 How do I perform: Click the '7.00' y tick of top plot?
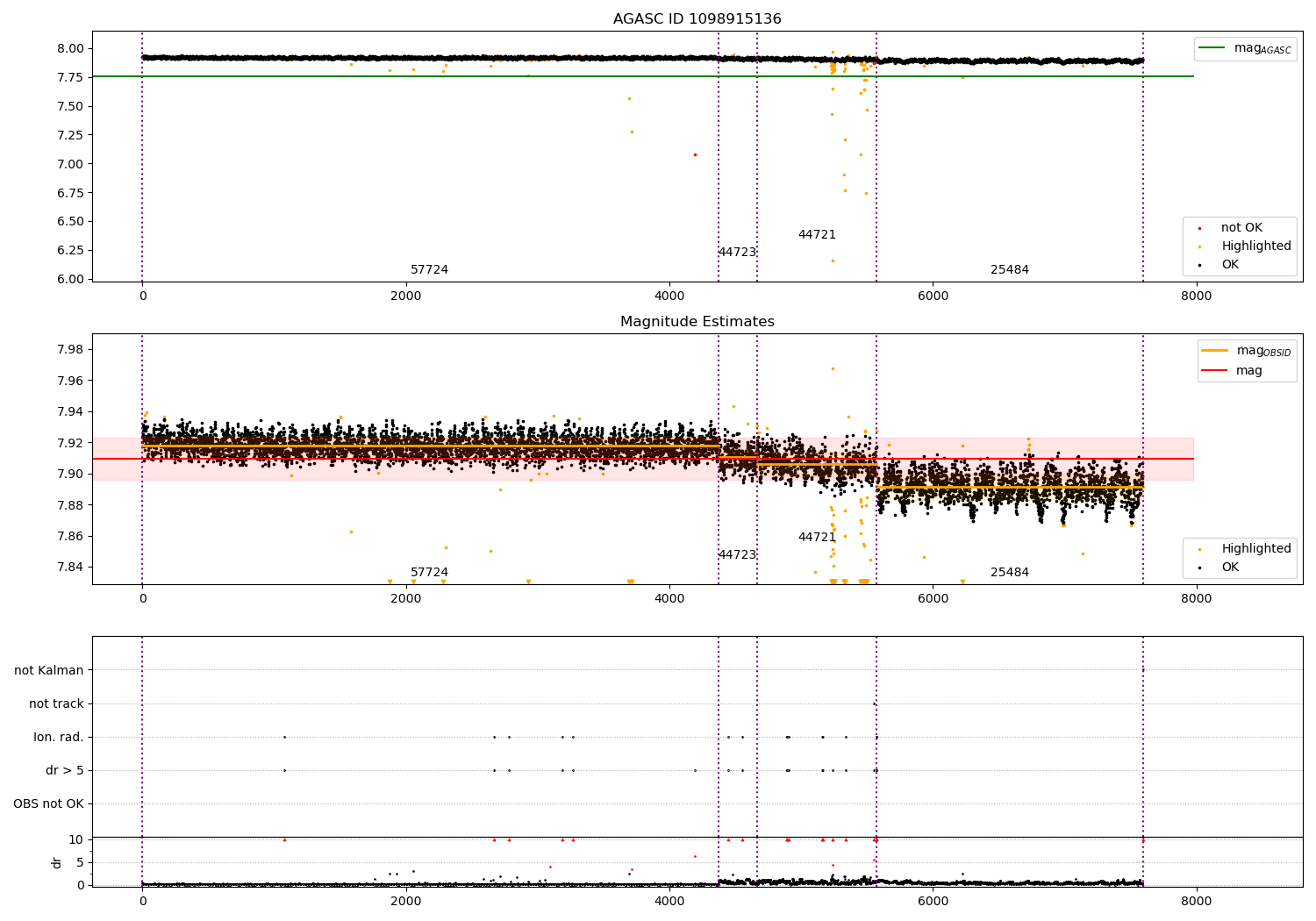point(71,164)
